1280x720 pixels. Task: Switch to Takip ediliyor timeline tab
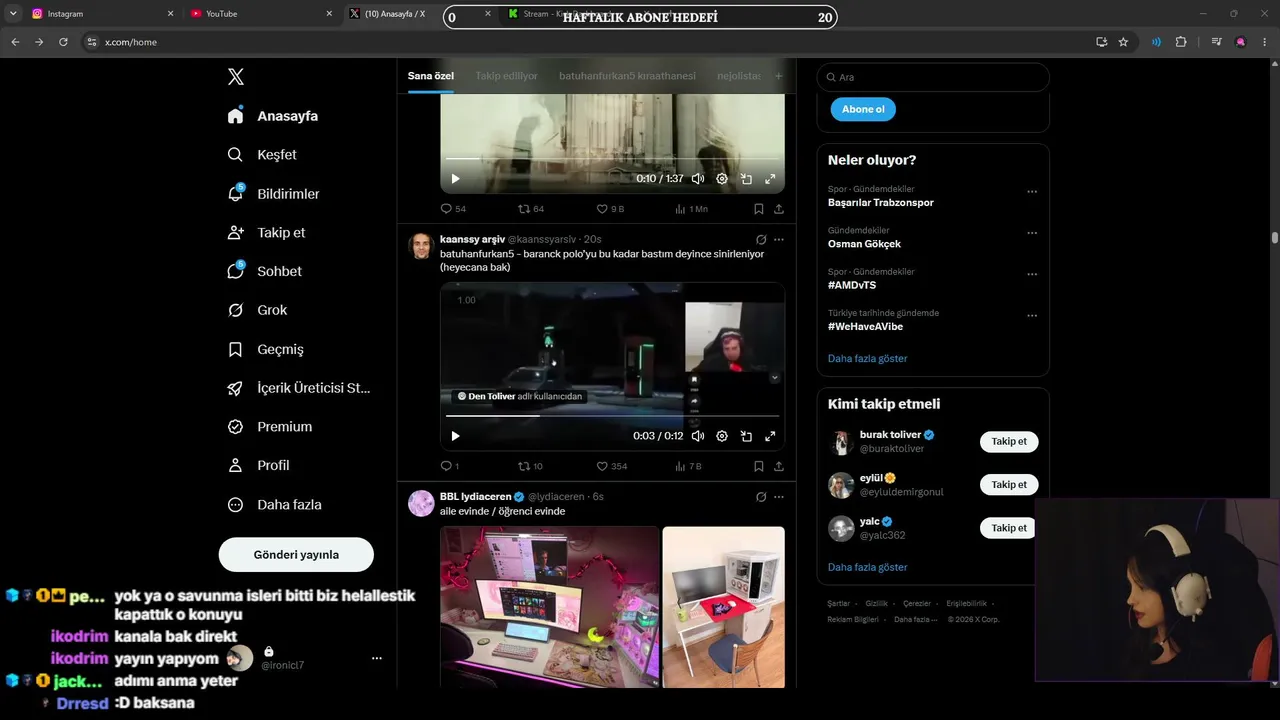tap(506, 76)
